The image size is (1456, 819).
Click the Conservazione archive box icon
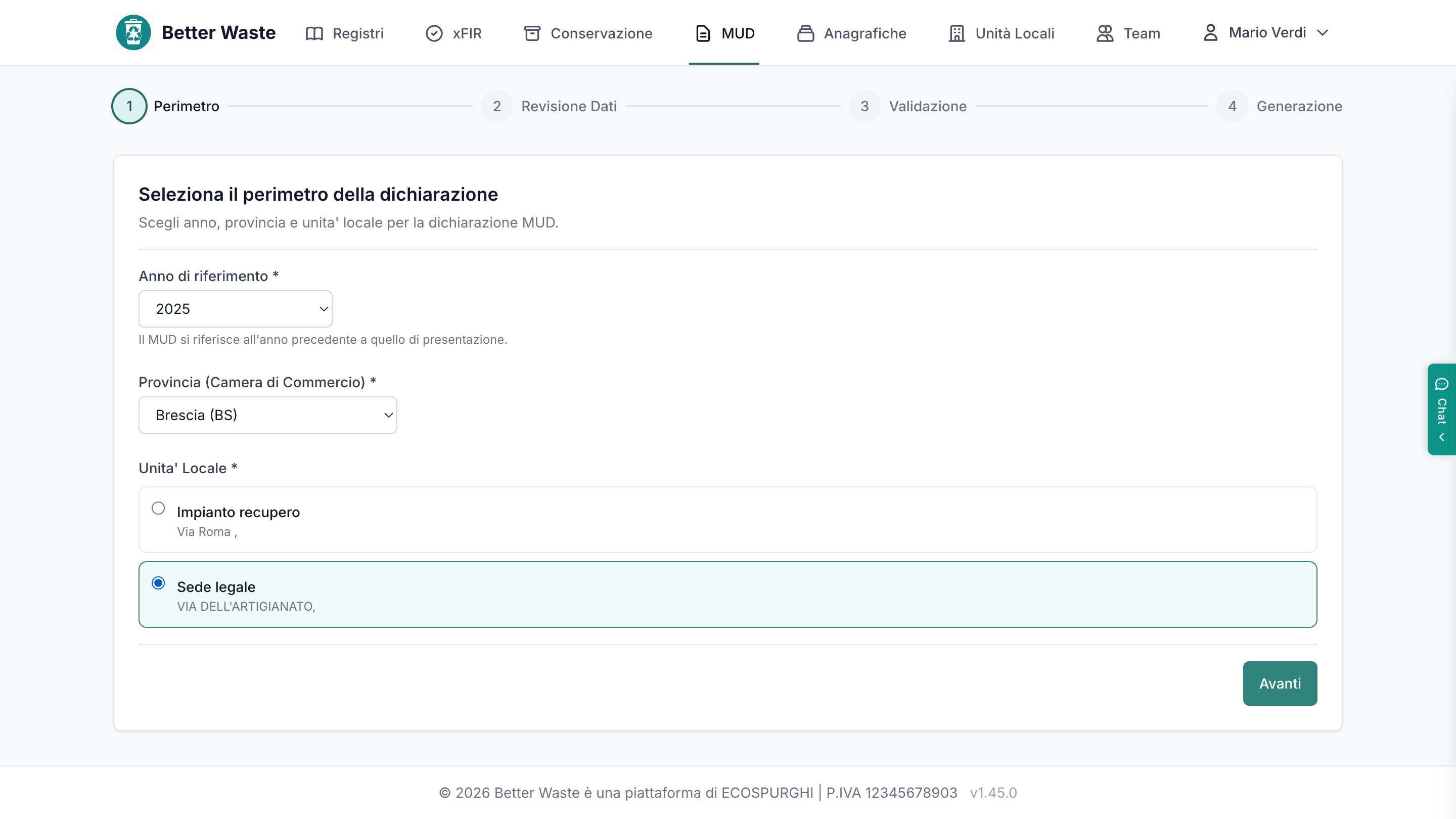click(x=532, y=33)
